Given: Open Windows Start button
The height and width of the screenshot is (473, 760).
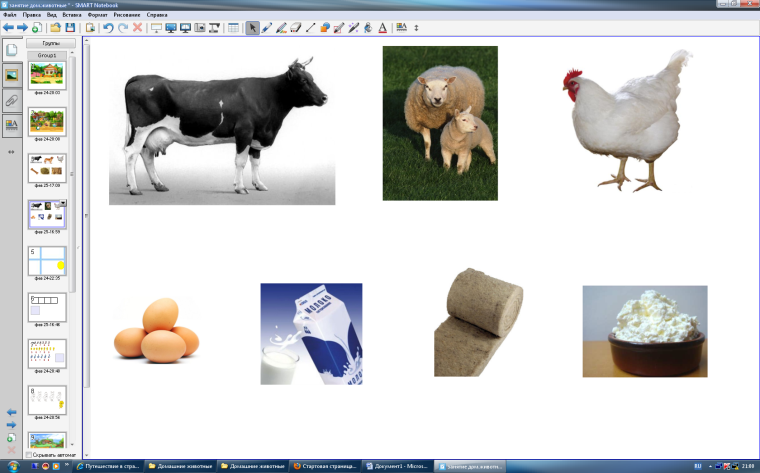Looking at the screenshot, I should pos(13,466).
